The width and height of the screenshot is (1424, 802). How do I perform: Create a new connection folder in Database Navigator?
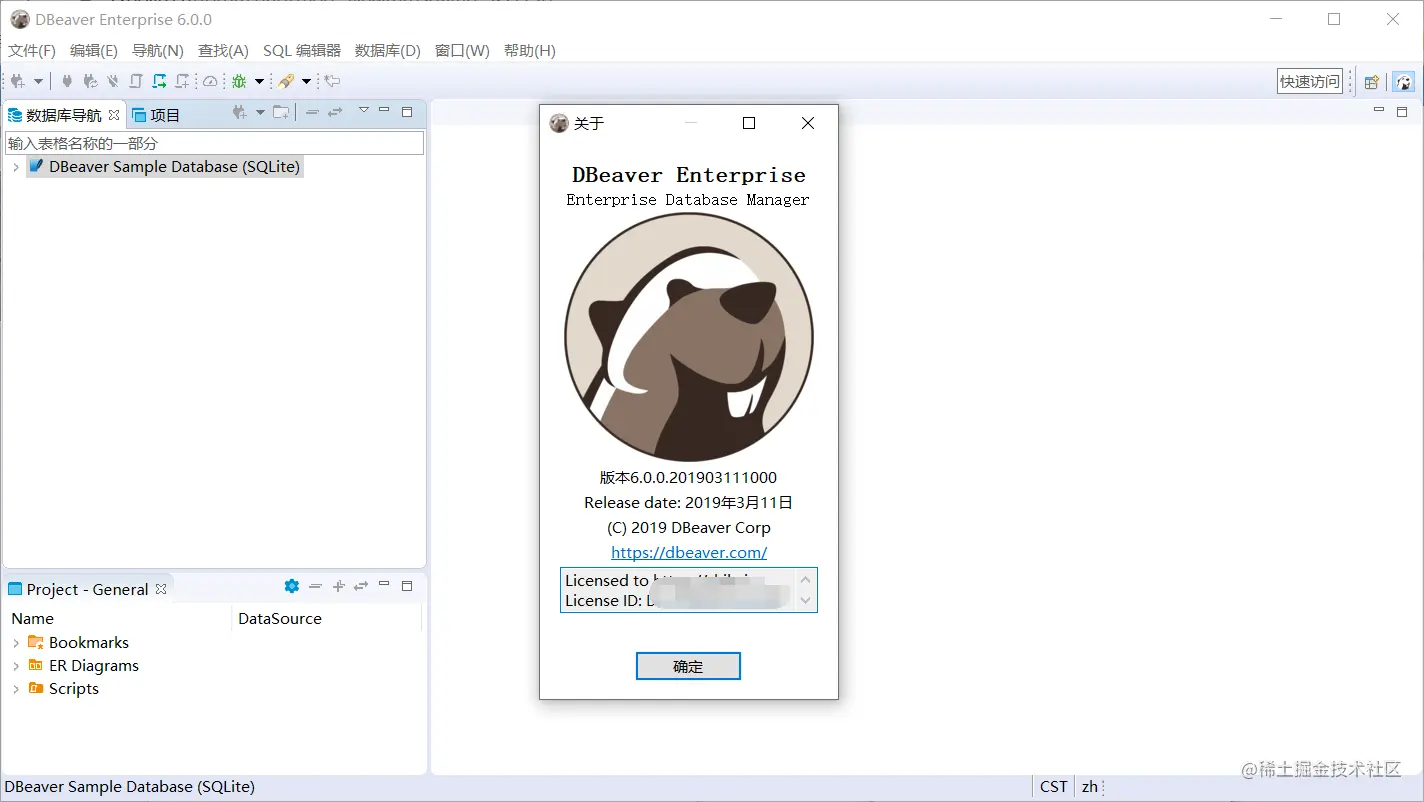[x=280, y=112]
